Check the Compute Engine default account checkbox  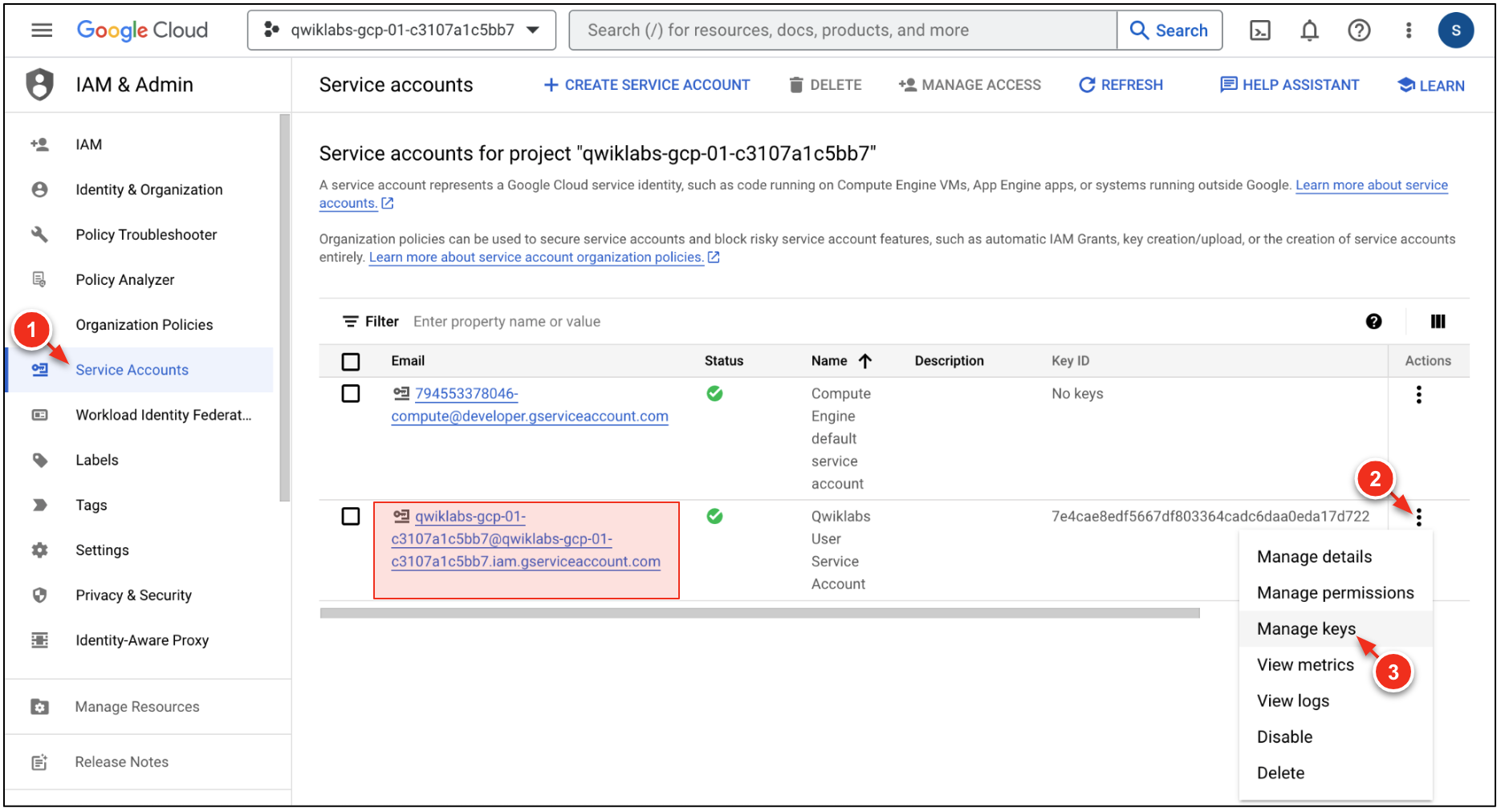[x=351, y=394]
